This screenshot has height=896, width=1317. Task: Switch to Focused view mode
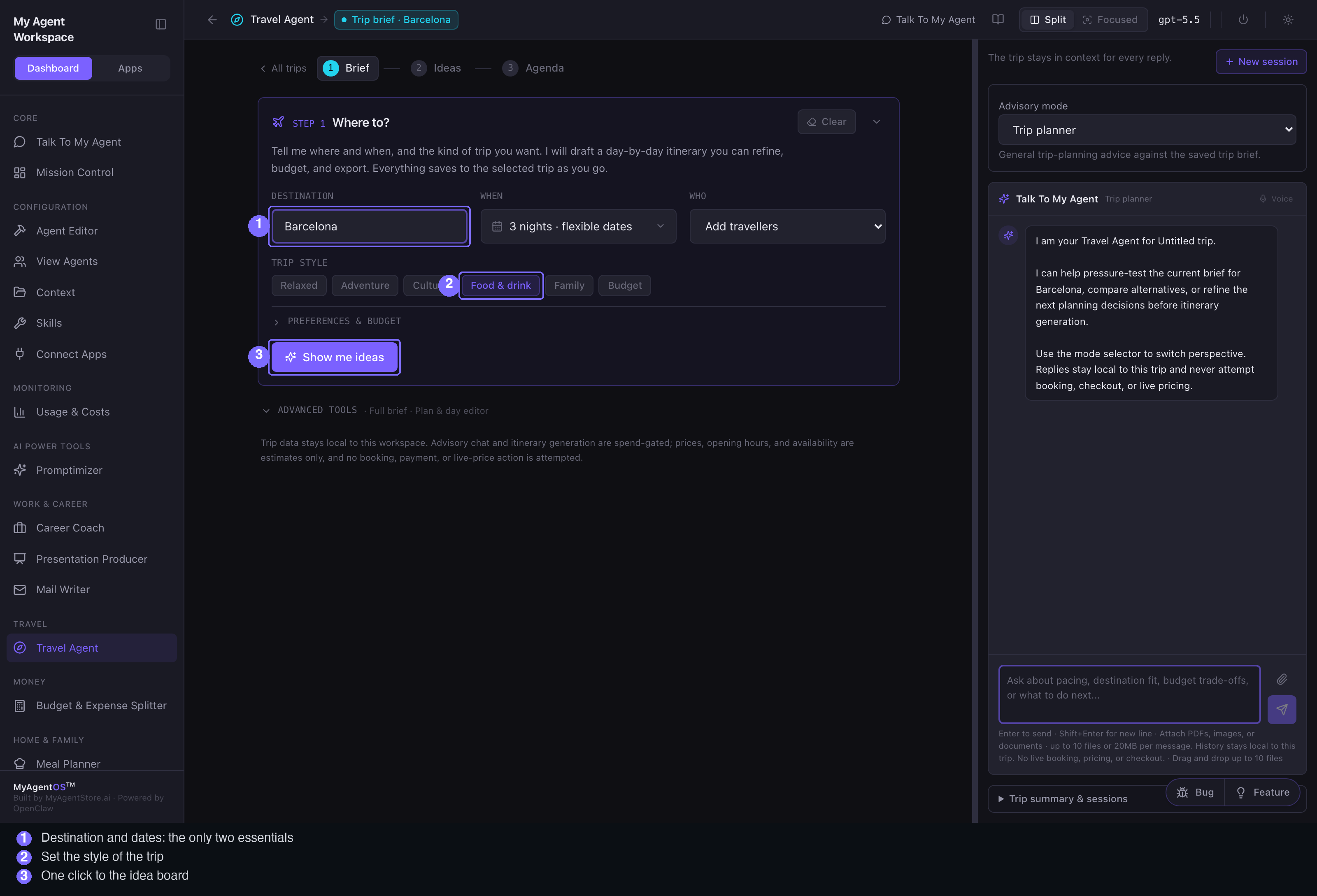(x=1110, y=20)
